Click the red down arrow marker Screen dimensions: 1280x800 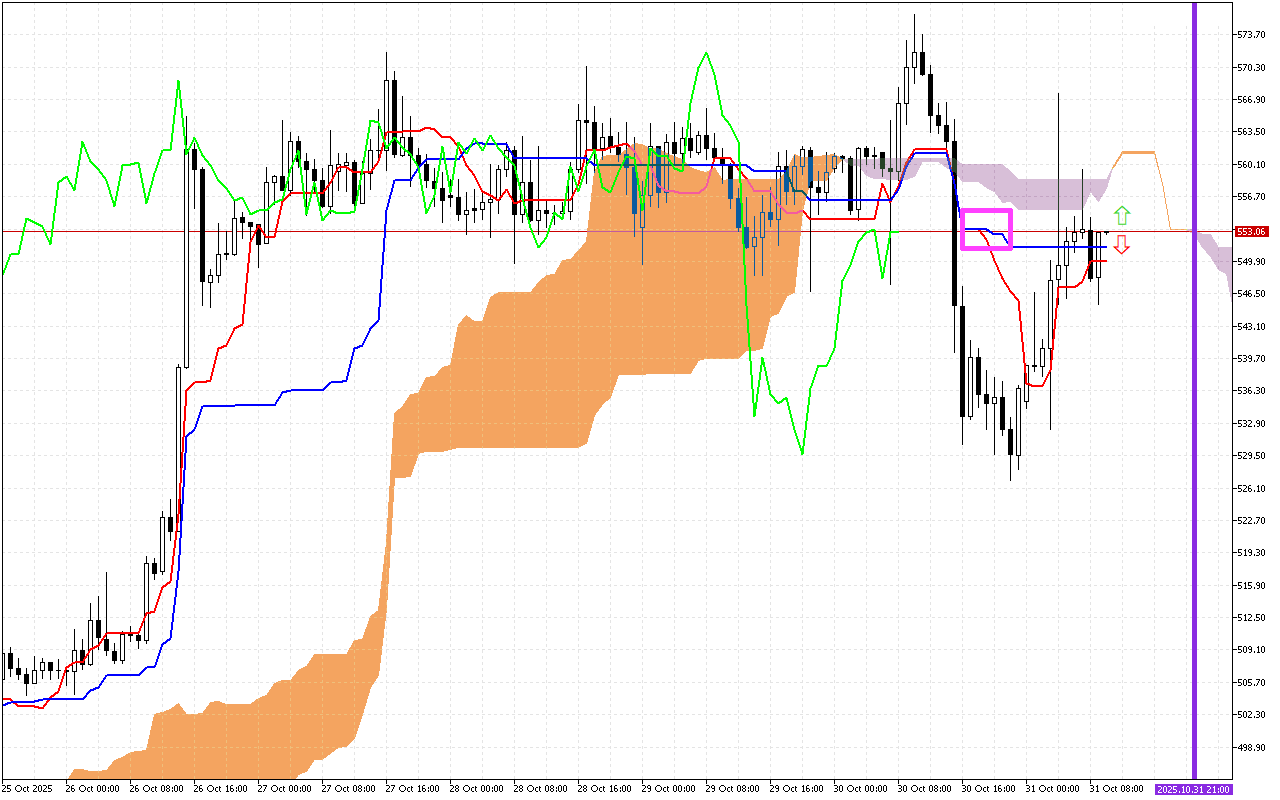coord(1122,244)
